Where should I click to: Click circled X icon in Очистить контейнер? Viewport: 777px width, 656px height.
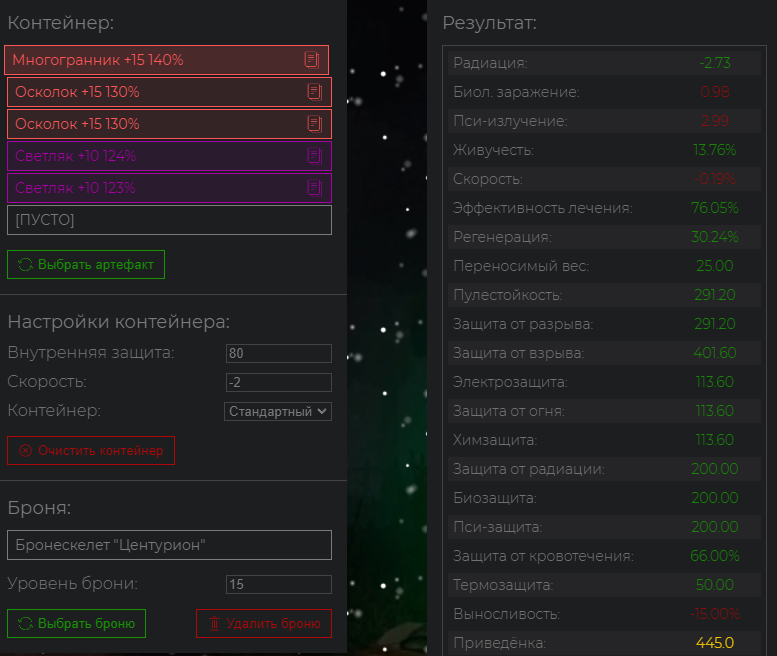click(25, 450)
